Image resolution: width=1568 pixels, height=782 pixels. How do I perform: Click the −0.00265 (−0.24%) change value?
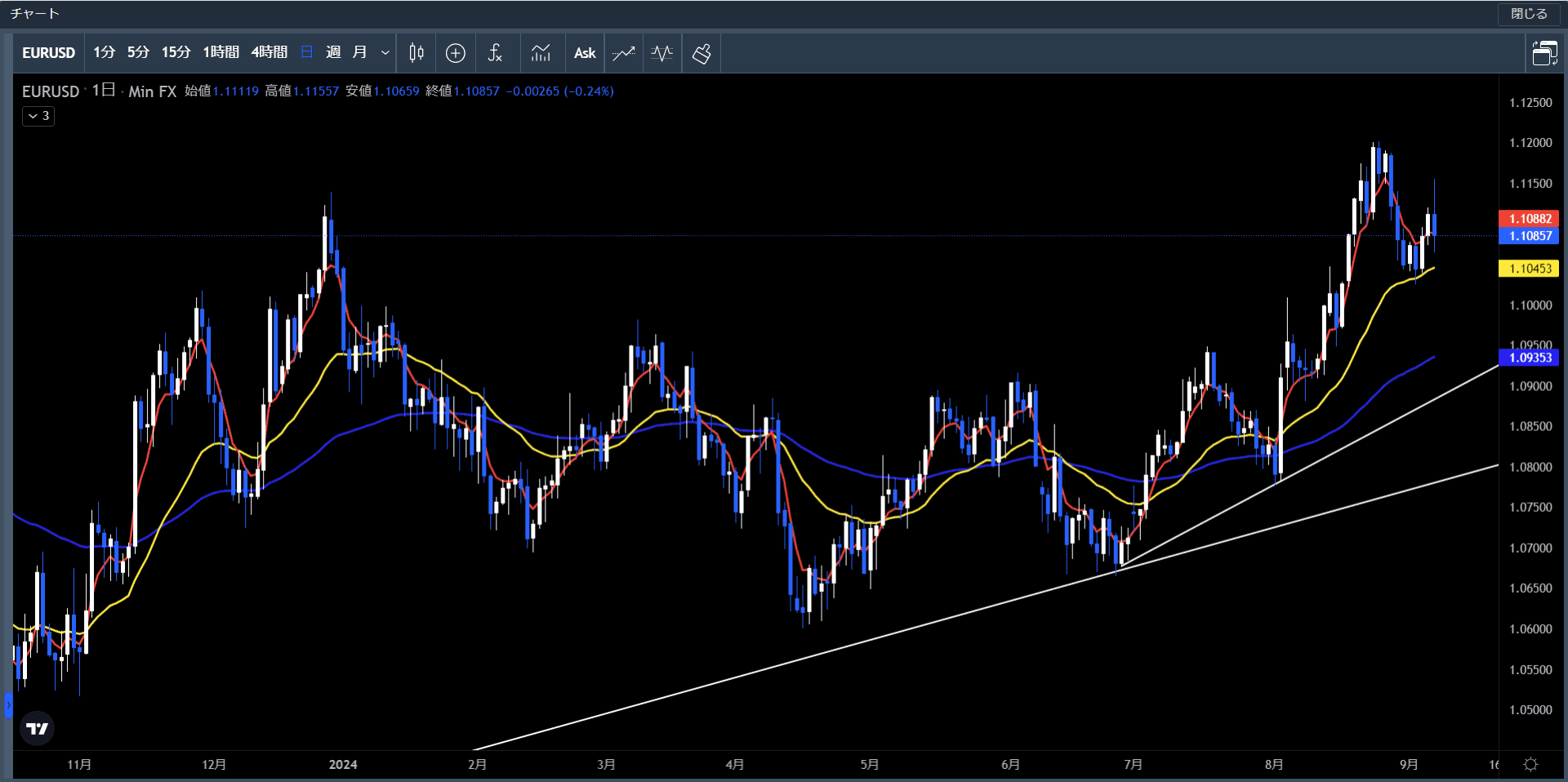coord(559,91)
